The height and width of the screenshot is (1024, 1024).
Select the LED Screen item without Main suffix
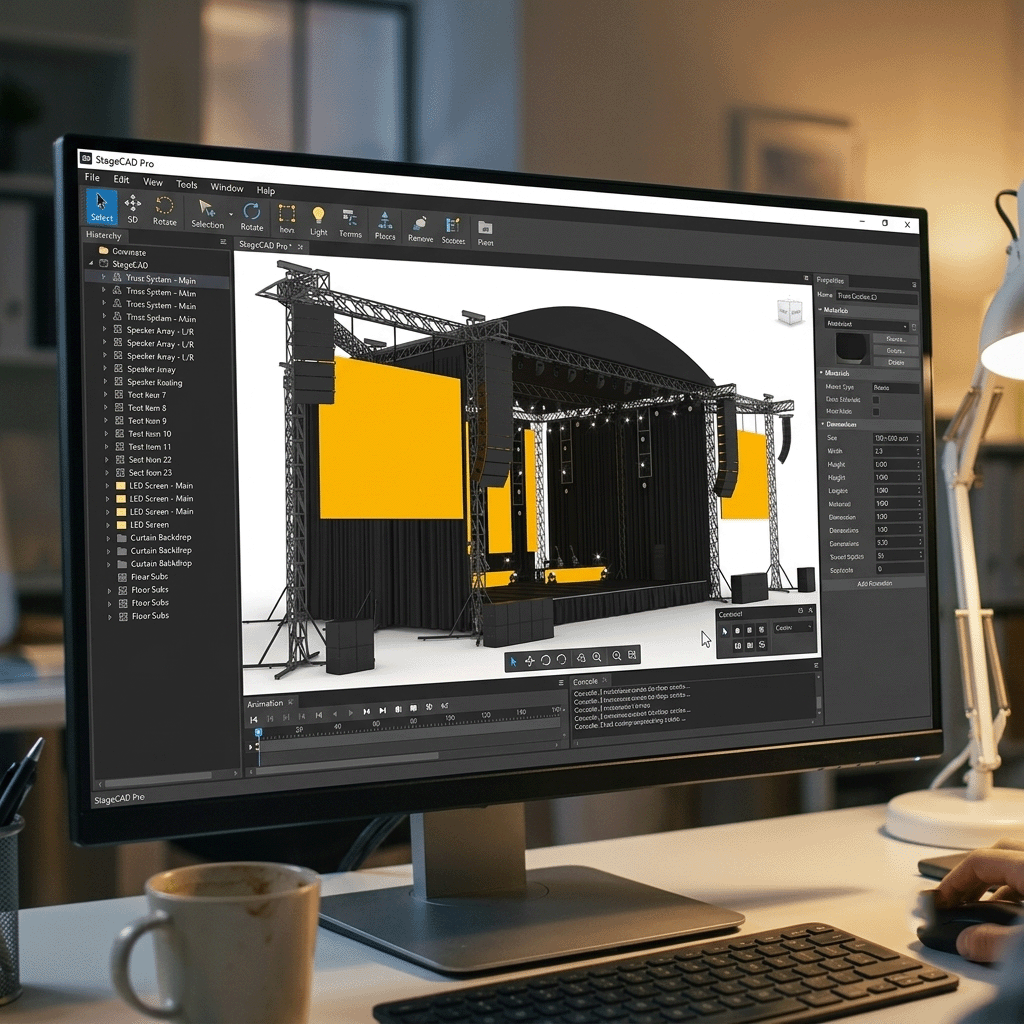[x=142, y=524]
